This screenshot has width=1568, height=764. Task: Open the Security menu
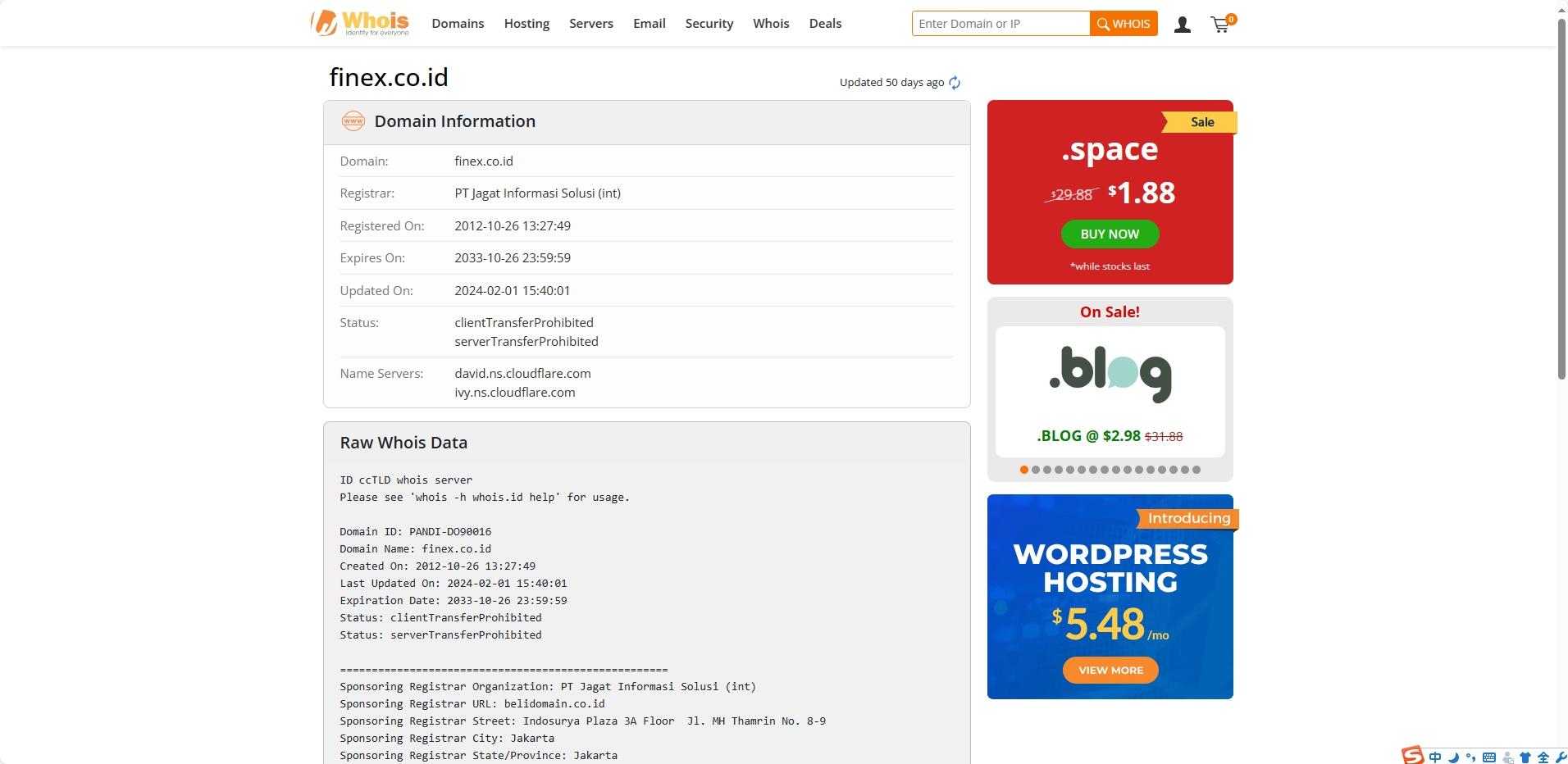click(x=709, y=24)
